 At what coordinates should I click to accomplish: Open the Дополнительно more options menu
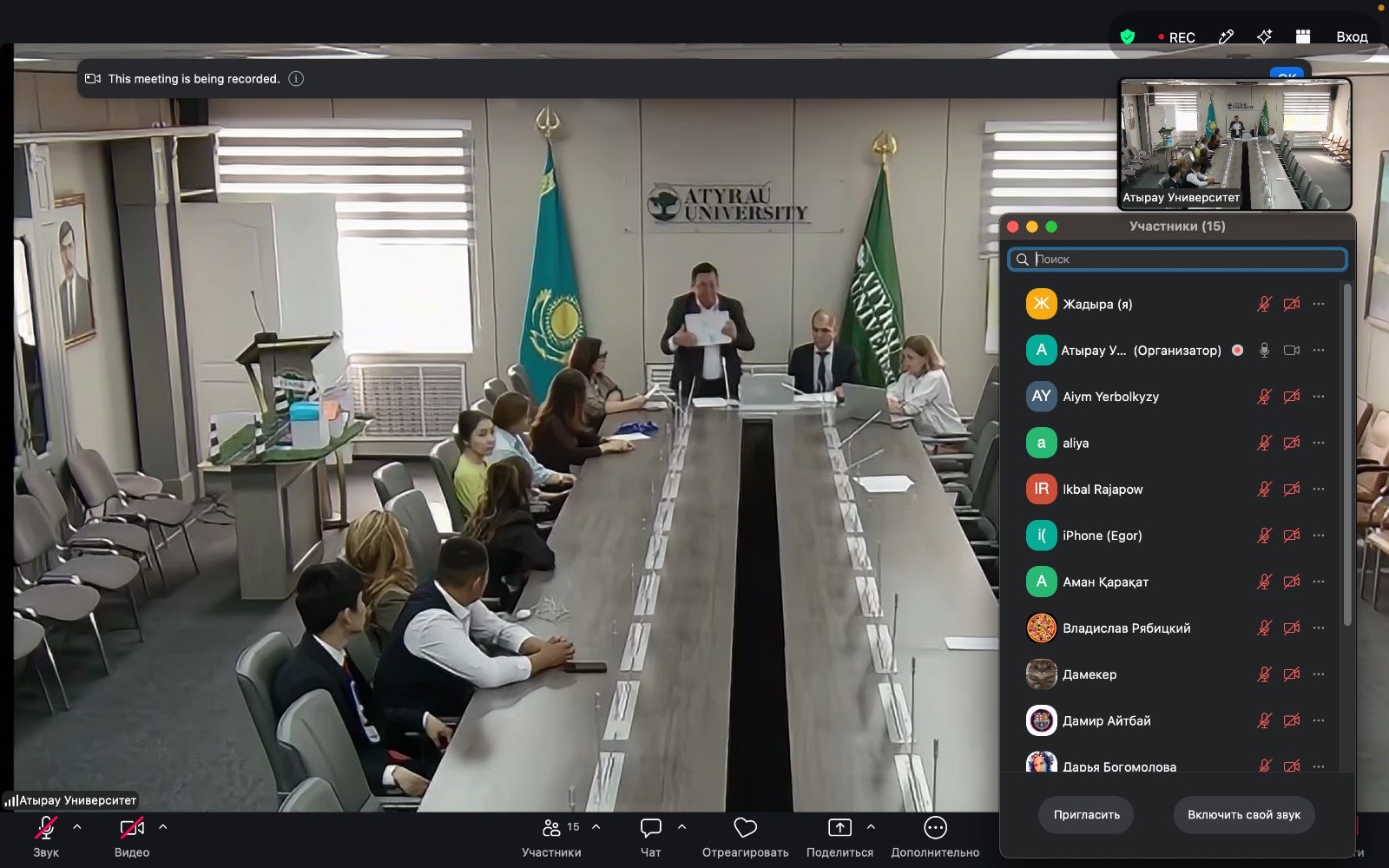click(x=935, y=837)
